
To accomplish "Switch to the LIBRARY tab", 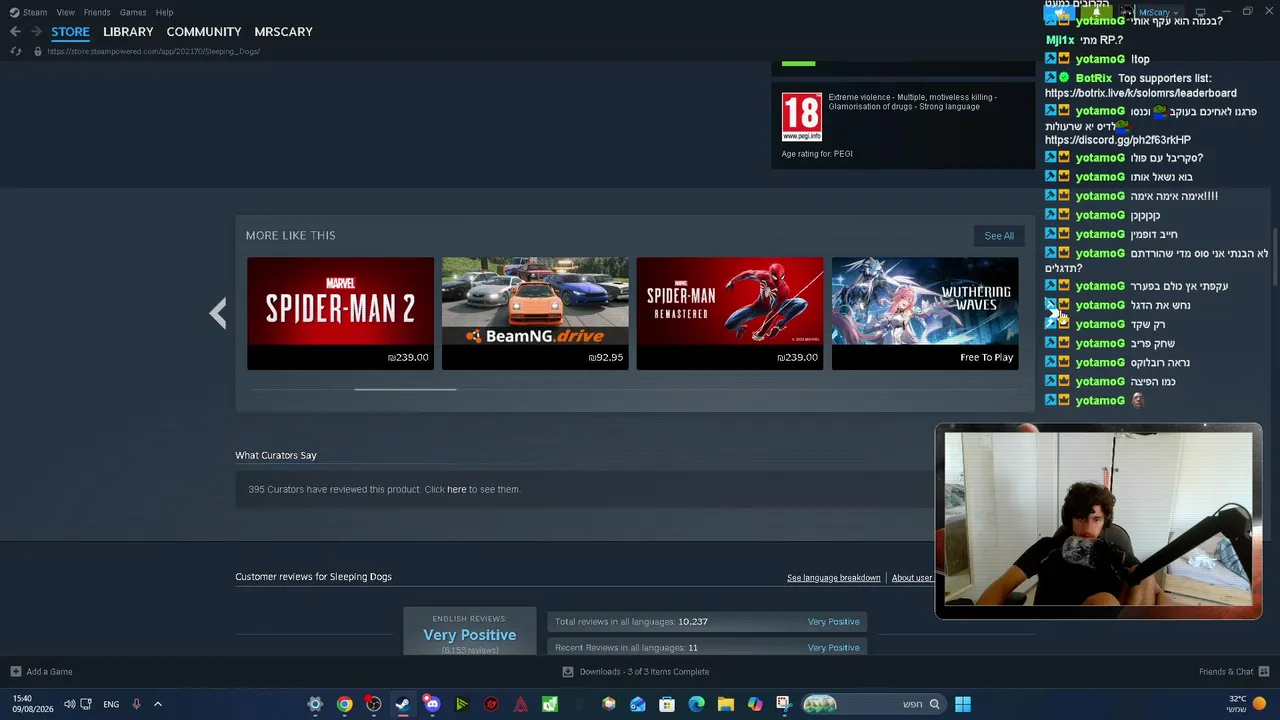I will (x=128, y=32).
